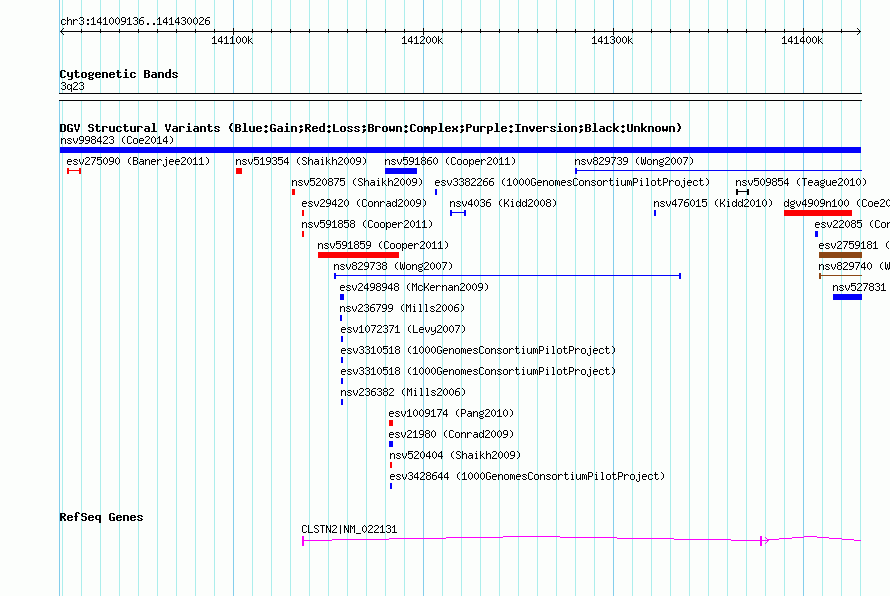The height and width of the screenshot is (596, 890).
Task: Select the nsv527831 variant label
Action: pyautogui.click(x=859, y=287)
